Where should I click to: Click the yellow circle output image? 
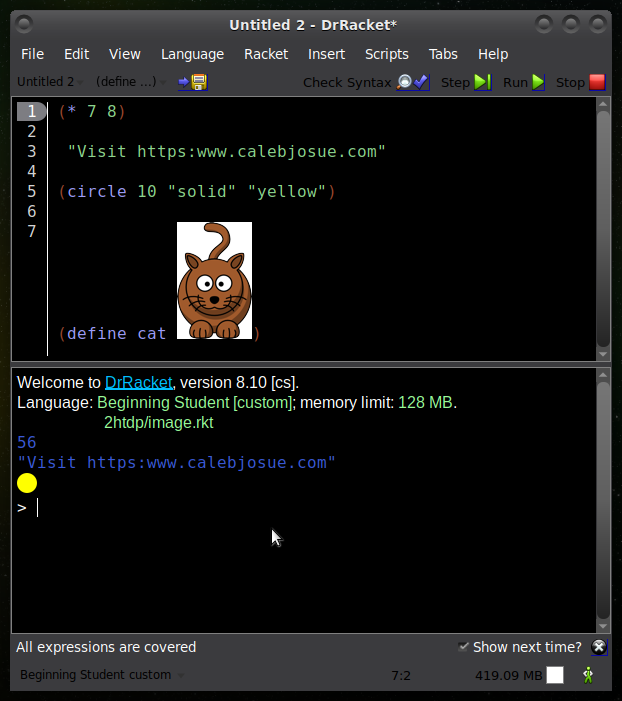pos(27,483)
